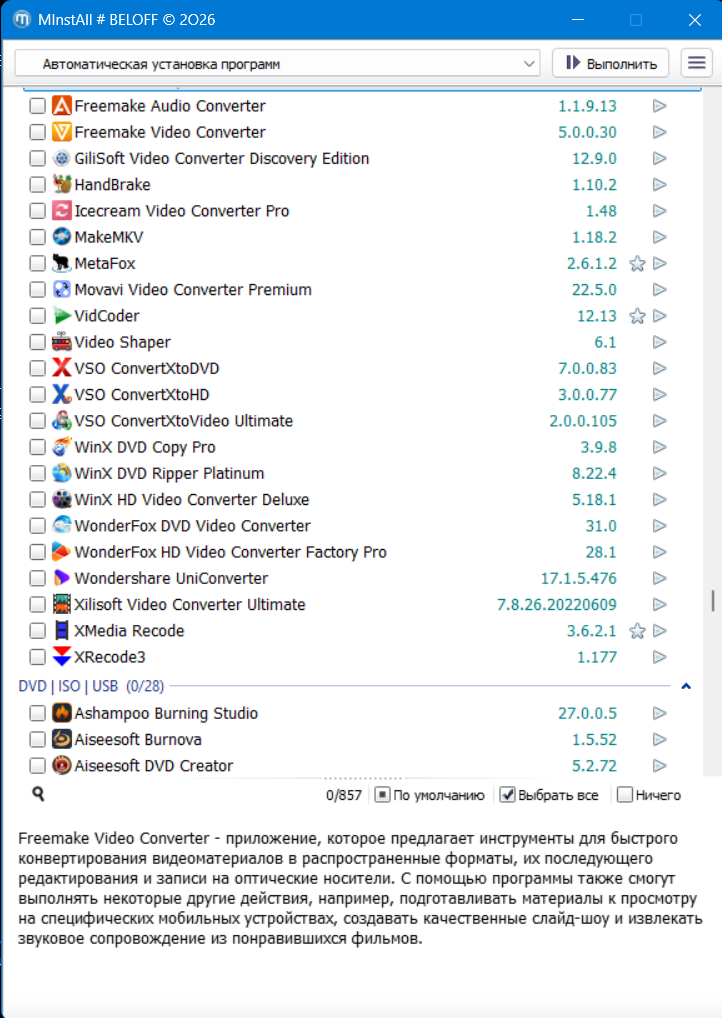
Task: Click the version value '17.1.5.476'
Action: (x=579, y=578)
